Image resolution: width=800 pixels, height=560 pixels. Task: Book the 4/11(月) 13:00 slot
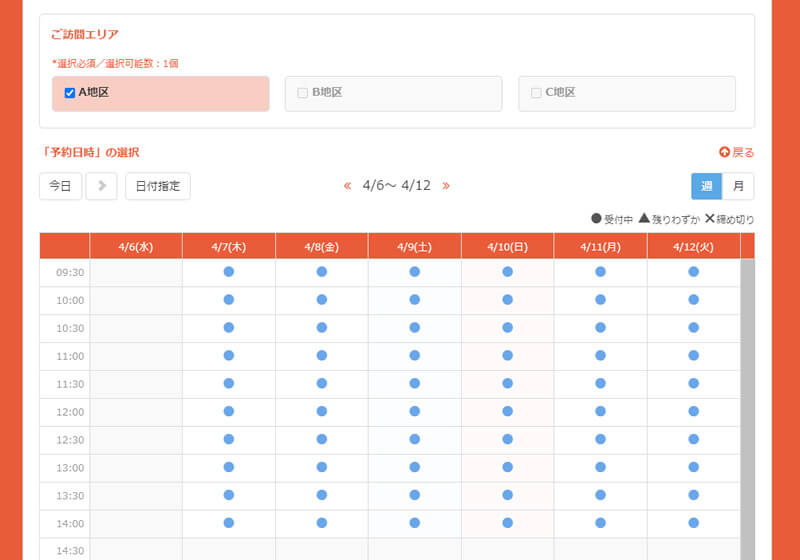coord(600,467)
